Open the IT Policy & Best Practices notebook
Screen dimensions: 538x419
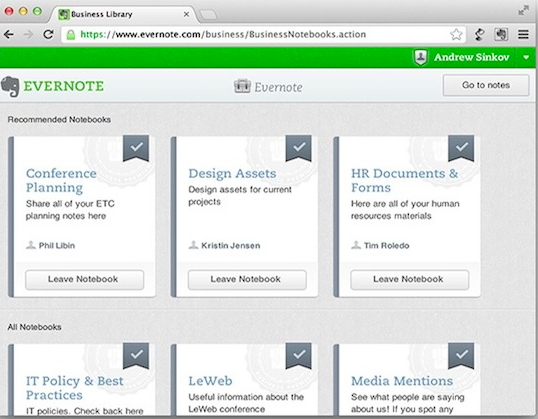74,388
